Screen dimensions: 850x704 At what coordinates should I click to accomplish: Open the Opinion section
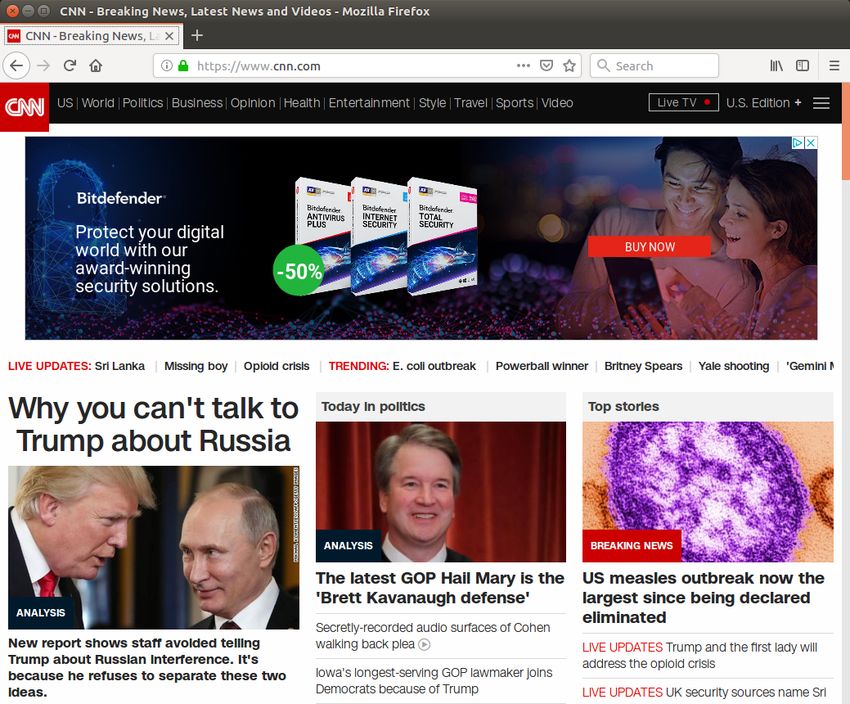[253, 103]
